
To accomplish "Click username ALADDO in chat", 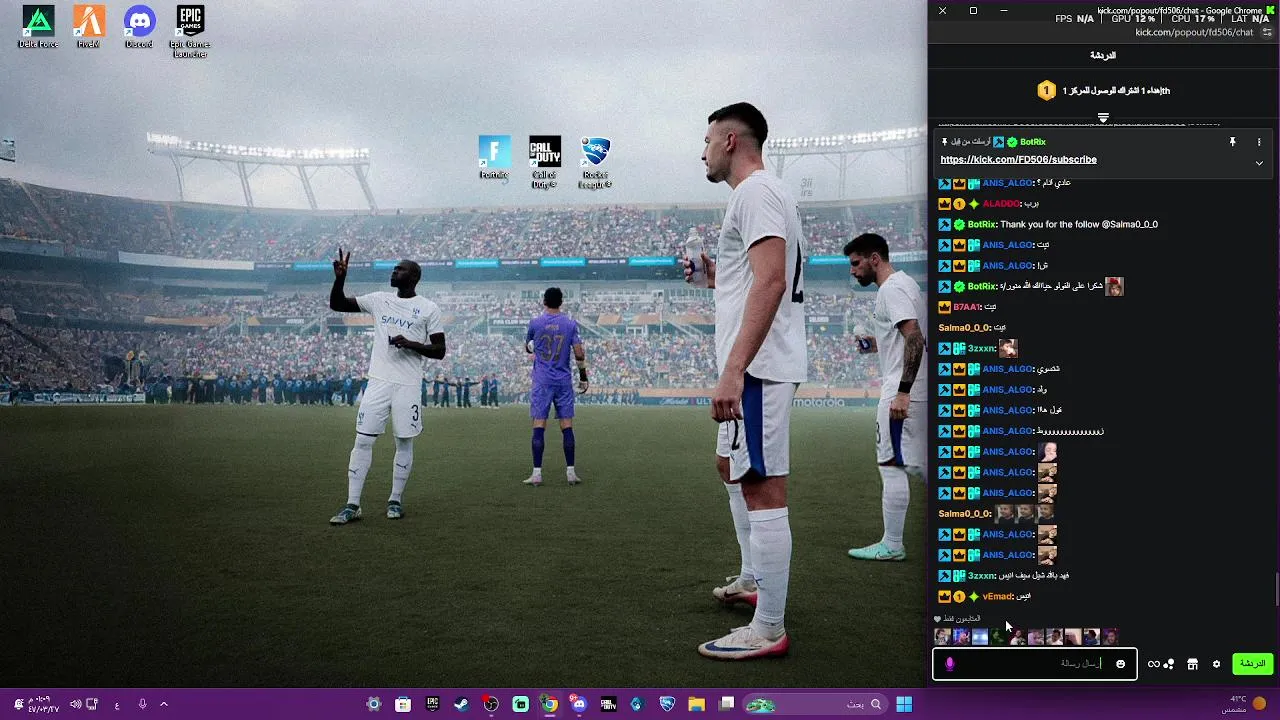I will point(1001,204).
